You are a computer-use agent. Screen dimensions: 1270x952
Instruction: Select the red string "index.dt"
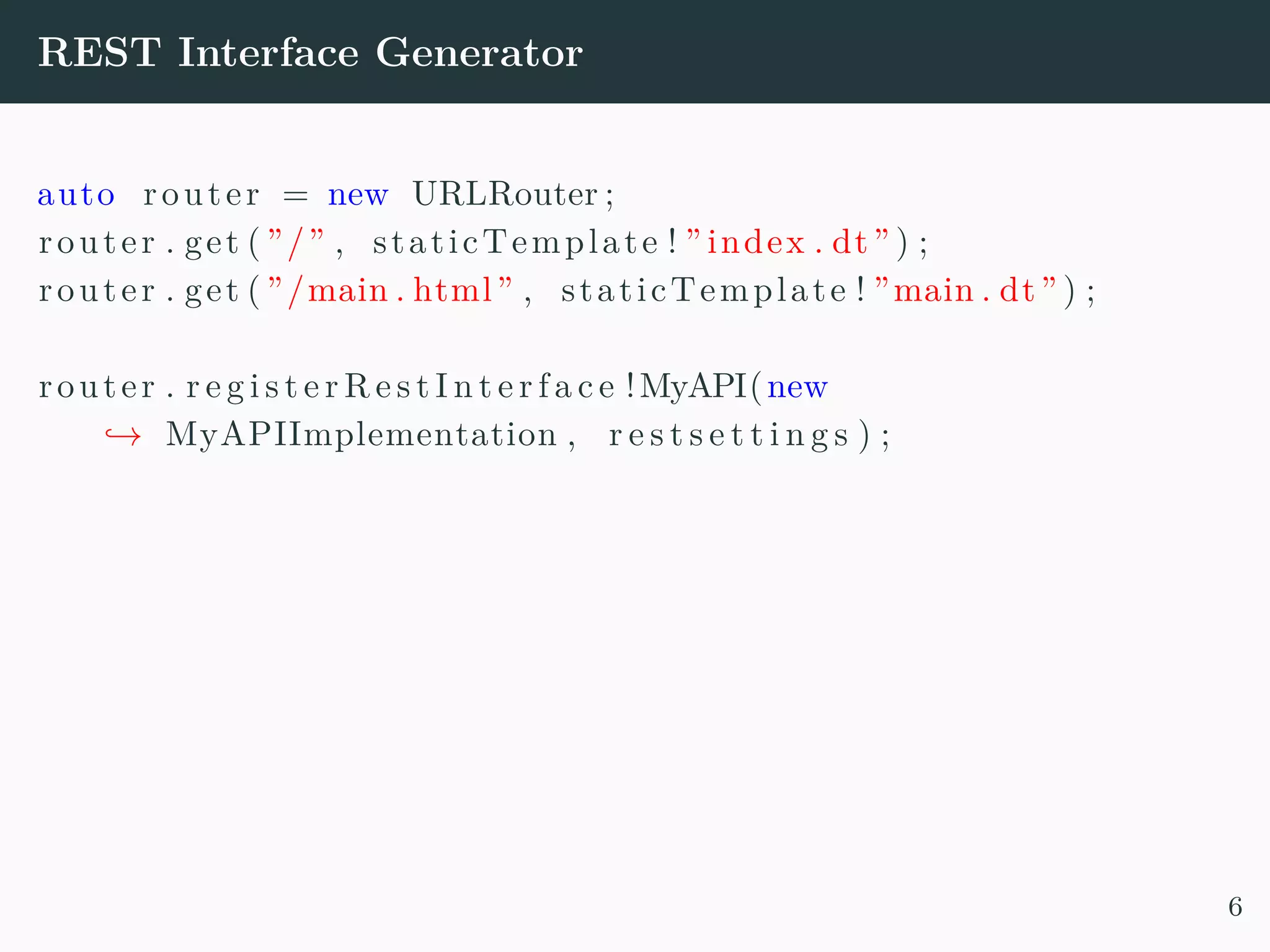788,242
